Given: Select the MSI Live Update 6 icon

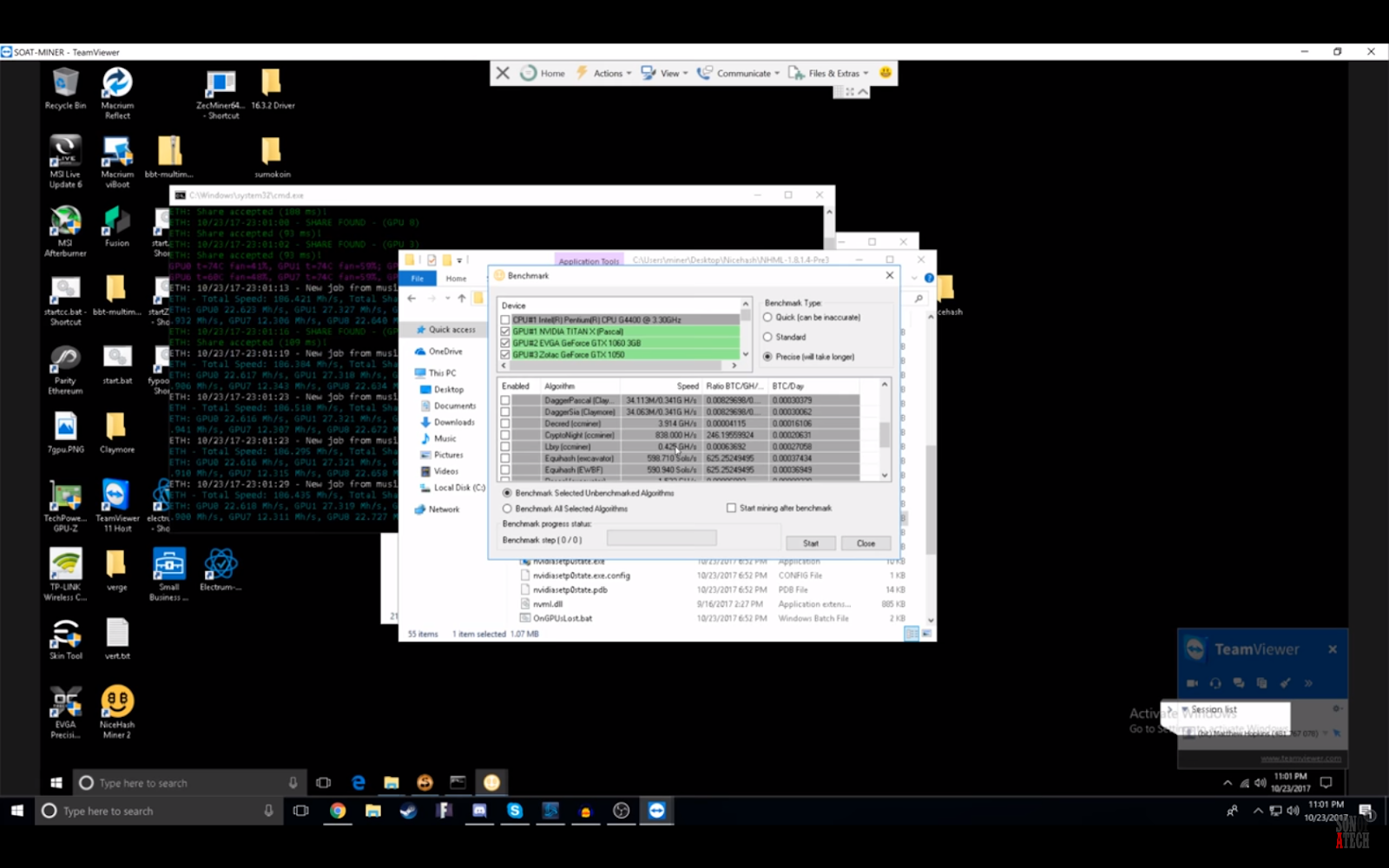Looking at the screenshot, I should [x=65, y=161].
